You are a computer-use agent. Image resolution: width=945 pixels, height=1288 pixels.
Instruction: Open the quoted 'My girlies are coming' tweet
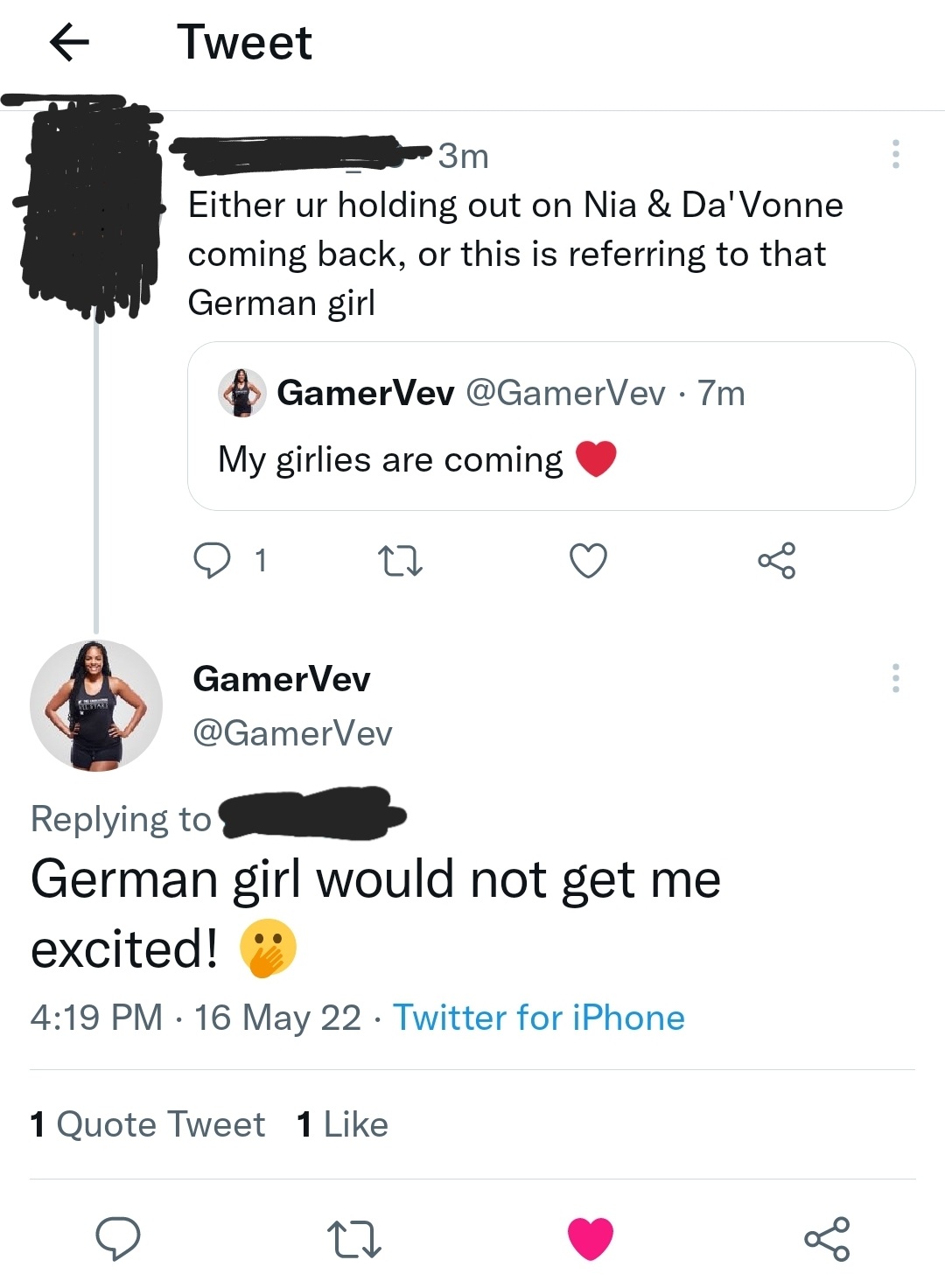point(551,426)
